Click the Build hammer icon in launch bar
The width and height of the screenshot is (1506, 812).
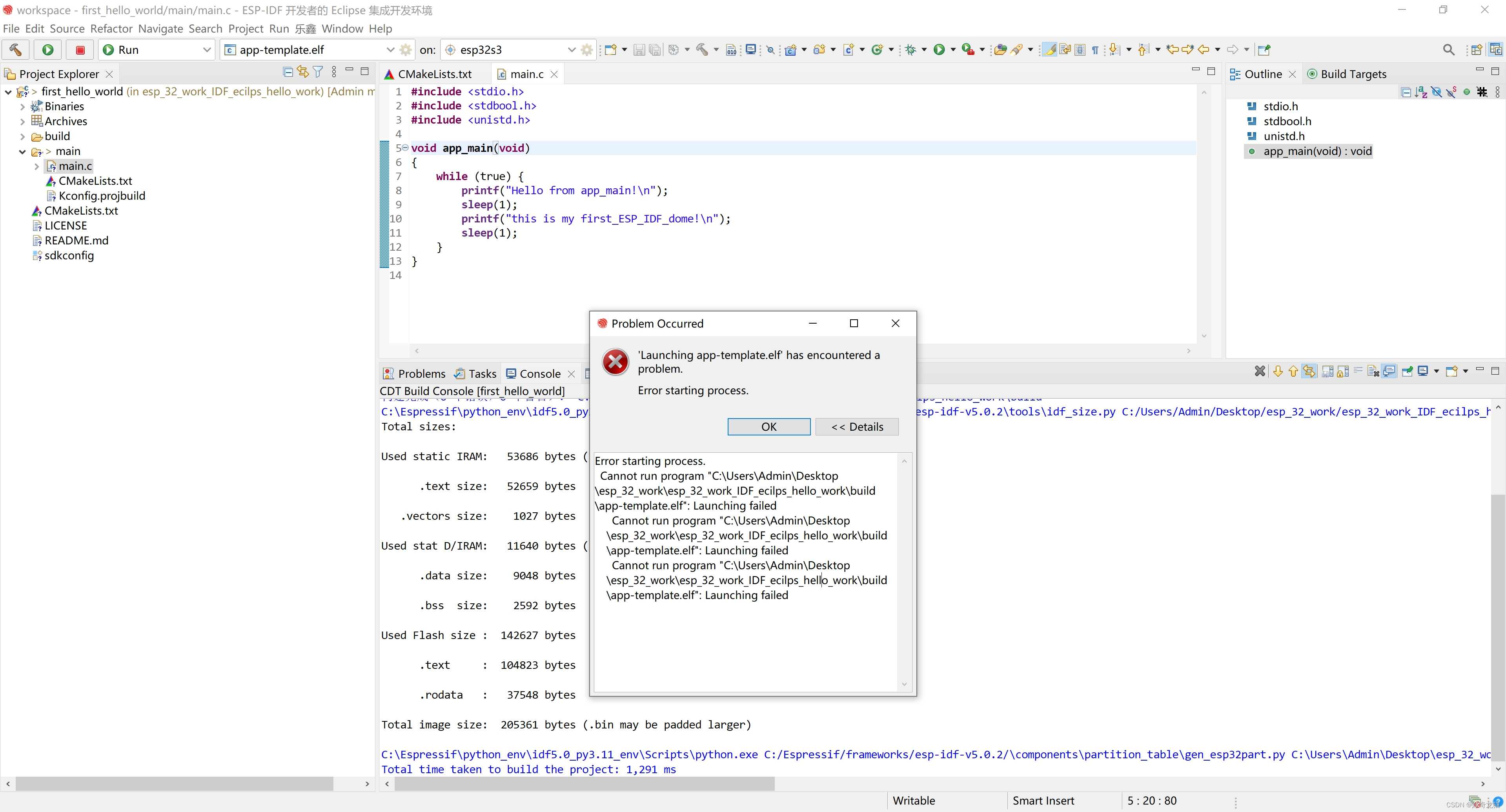tap(16, 50)
